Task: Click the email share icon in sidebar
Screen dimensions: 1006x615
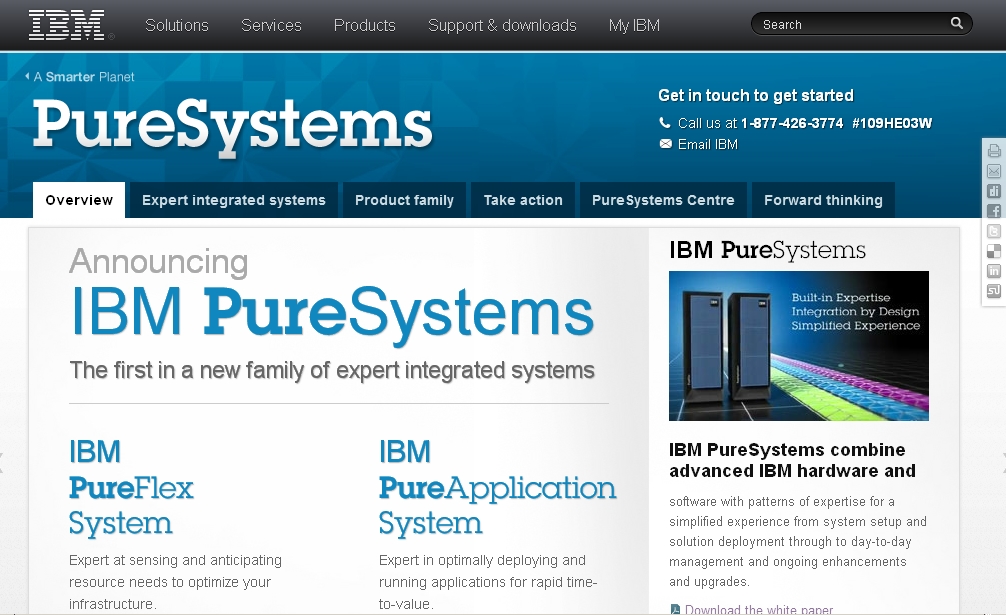Action: point(994,171)
